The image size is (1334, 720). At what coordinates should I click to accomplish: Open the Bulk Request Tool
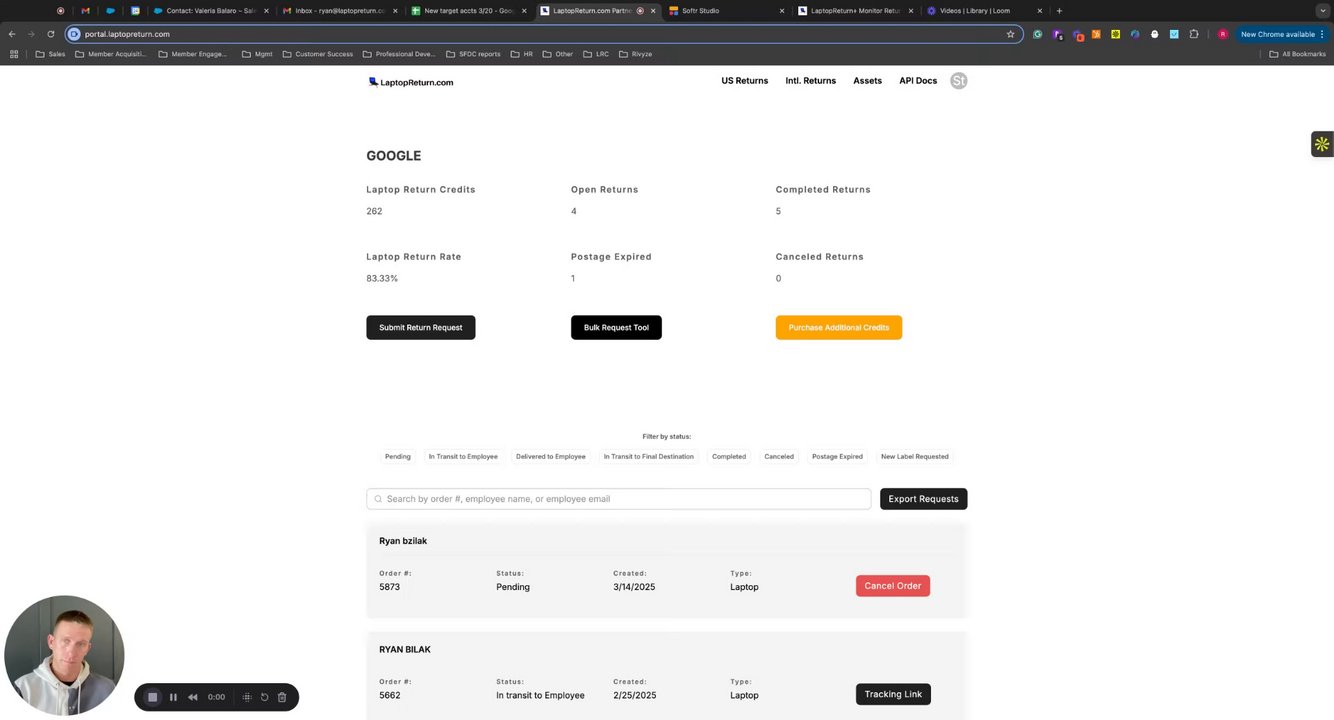(616, 328)
